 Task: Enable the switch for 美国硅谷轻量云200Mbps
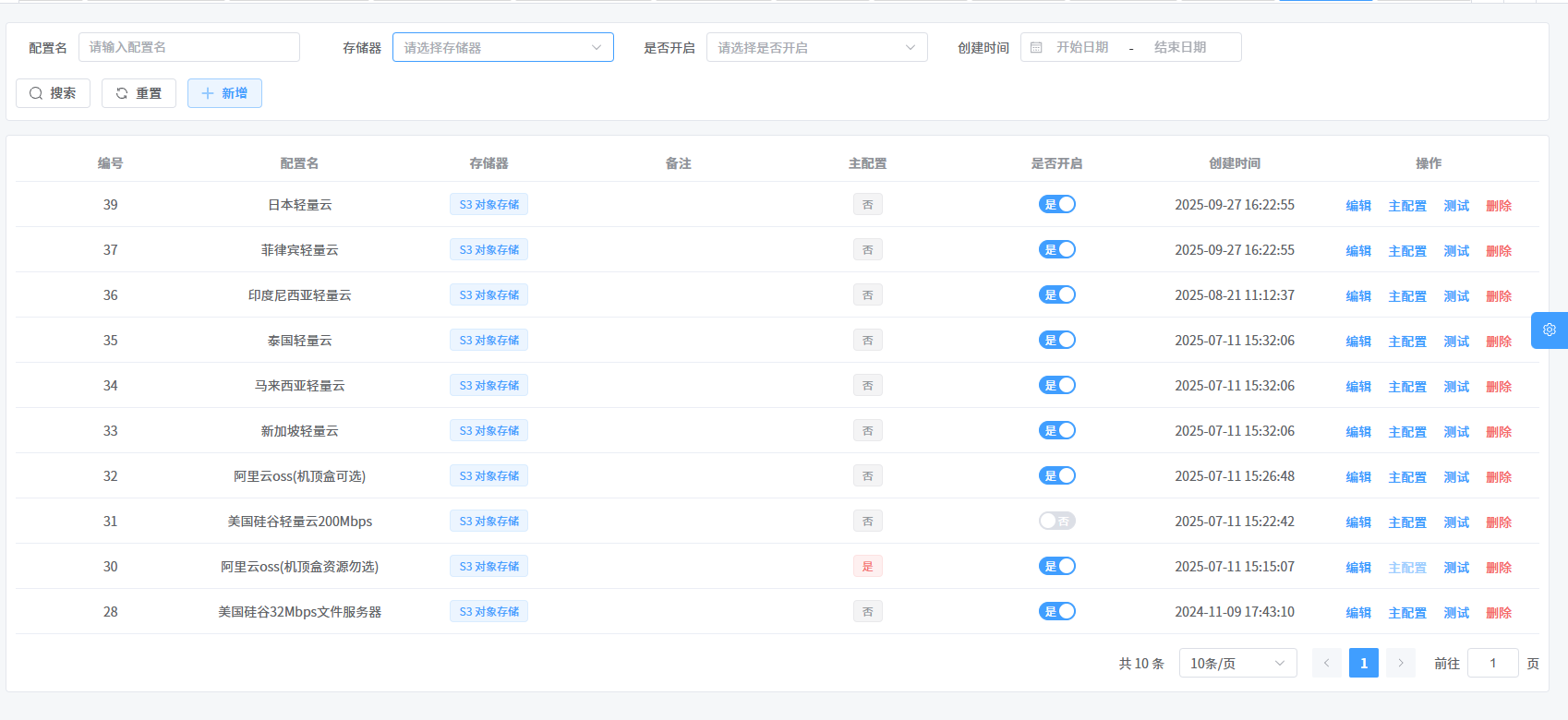tap(1057, 521)
